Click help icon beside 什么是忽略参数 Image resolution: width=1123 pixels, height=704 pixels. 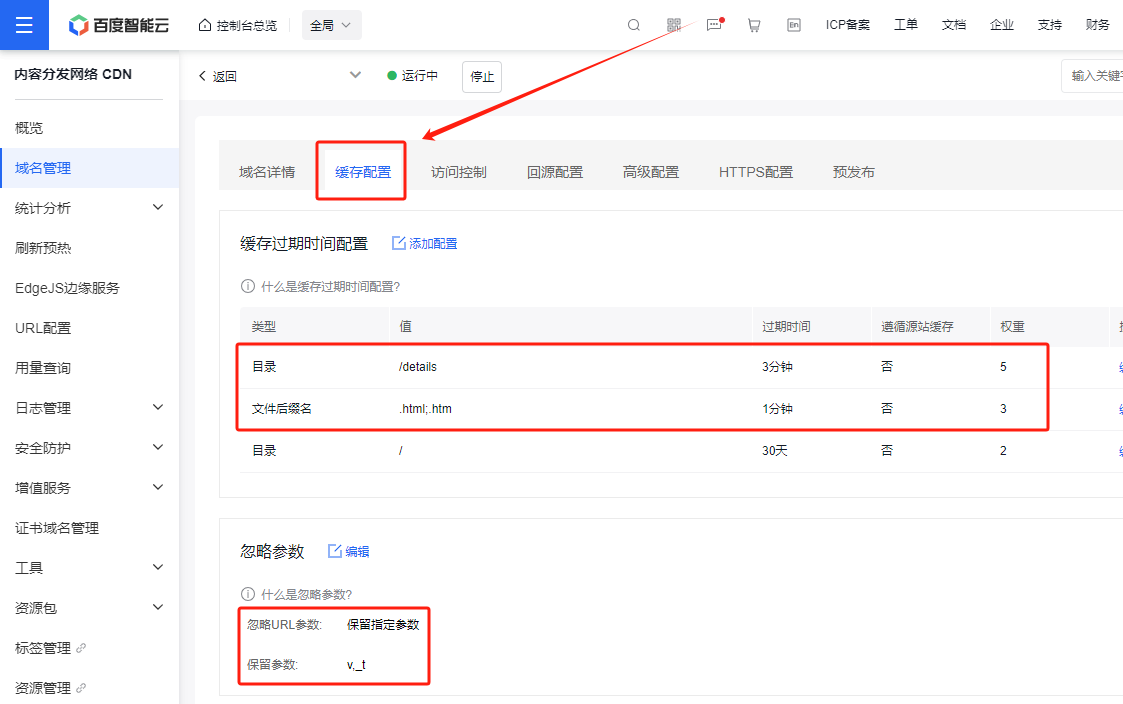[248, 594]
